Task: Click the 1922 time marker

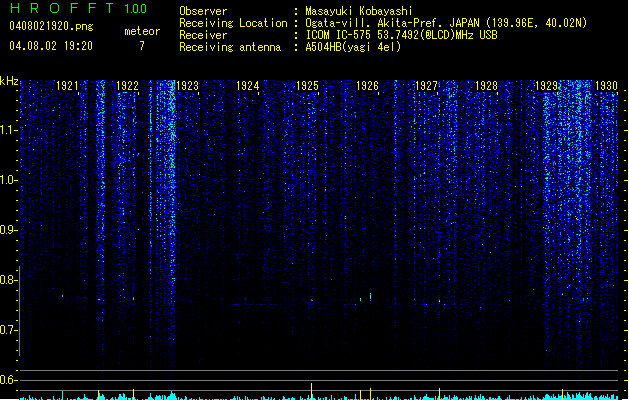Action: point(127,85)
